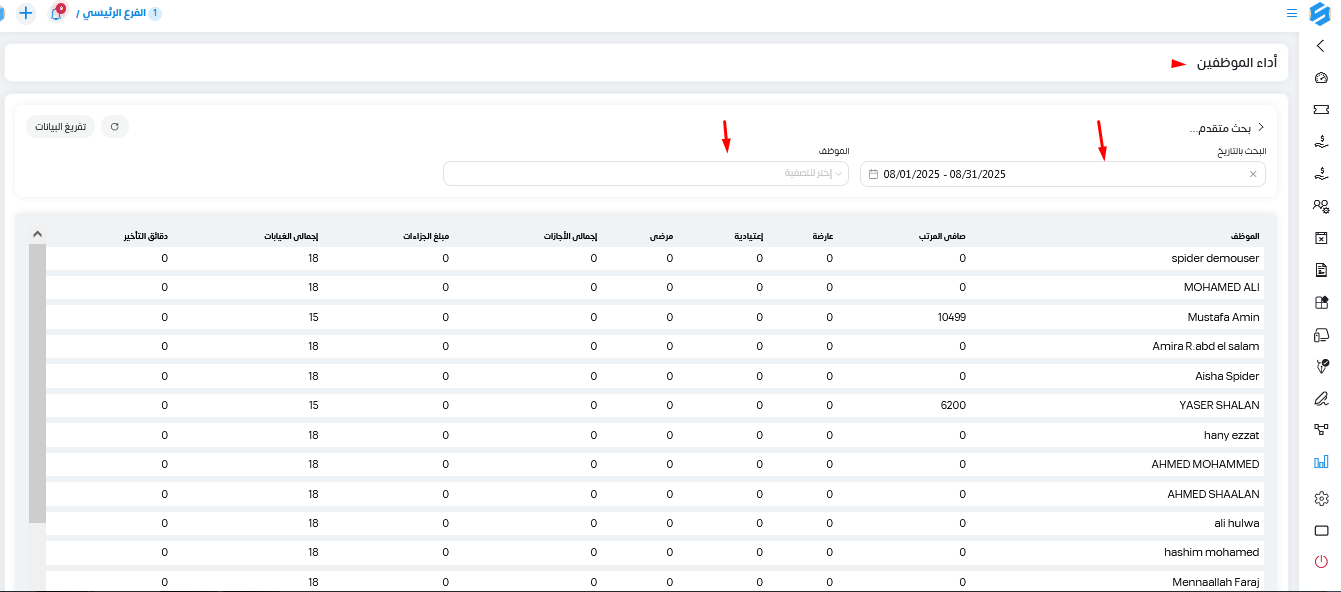Viewport: 1341px width, 592px height.
Task: Click net salary value 6200
Action: (954, 405)
